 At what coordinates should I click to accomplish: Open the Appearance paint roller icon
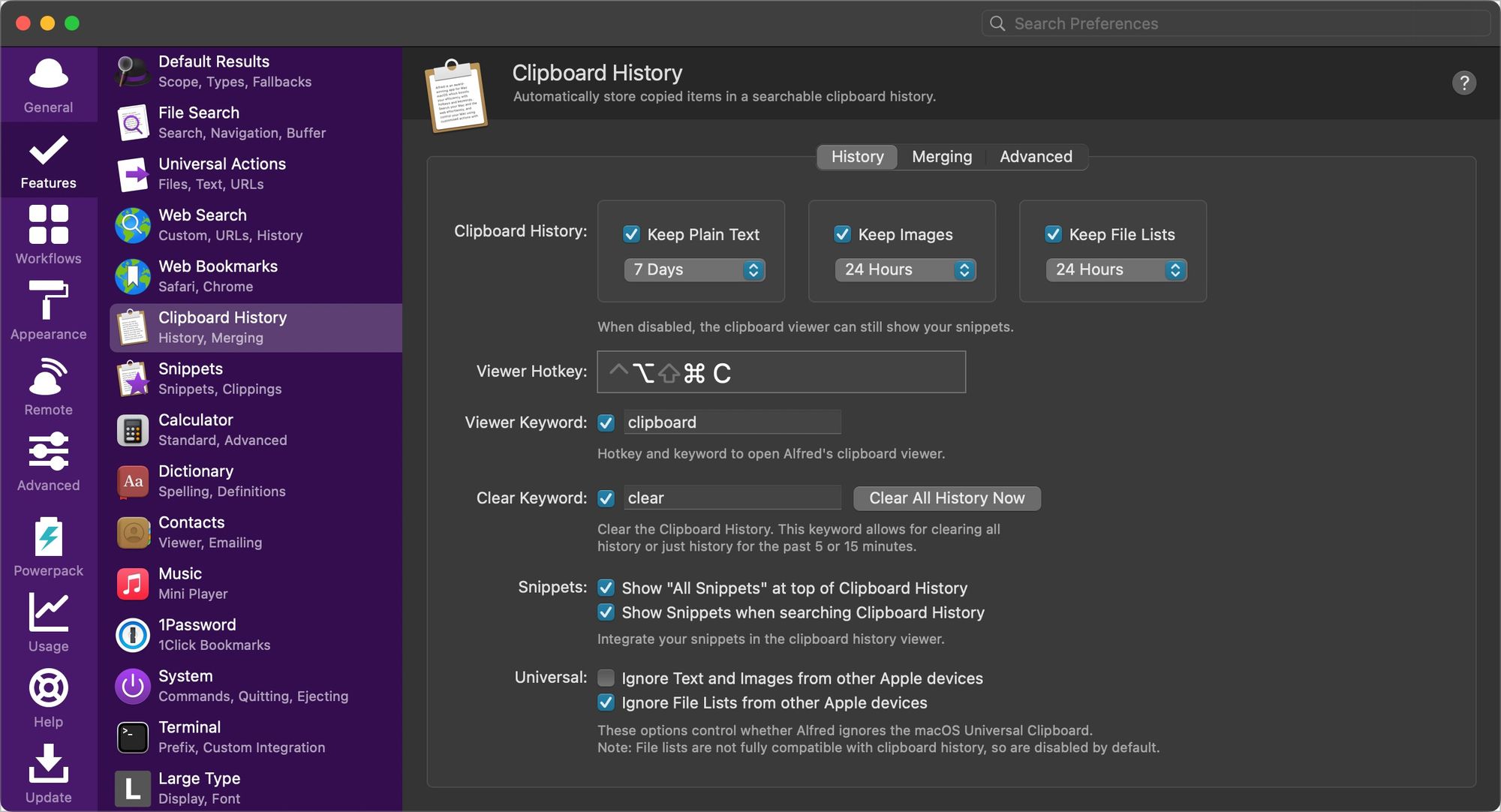click(x=48, y=300)
